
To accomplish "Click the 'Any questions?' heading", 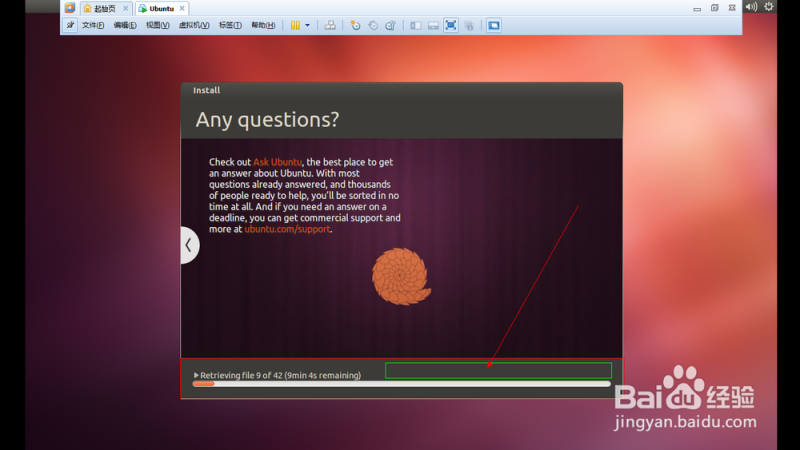I will coord(267,119).
